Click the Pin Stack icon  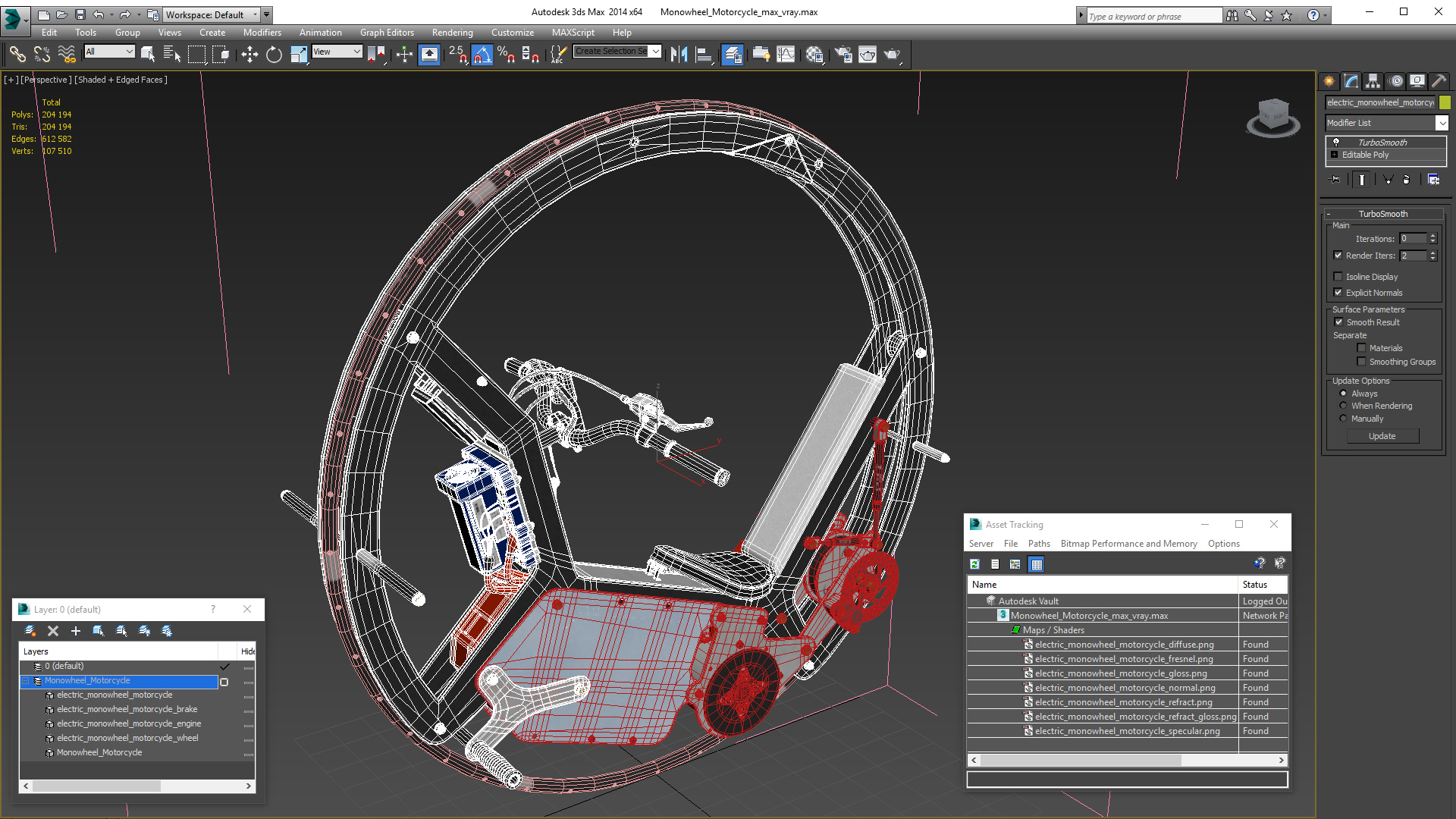1335,180
